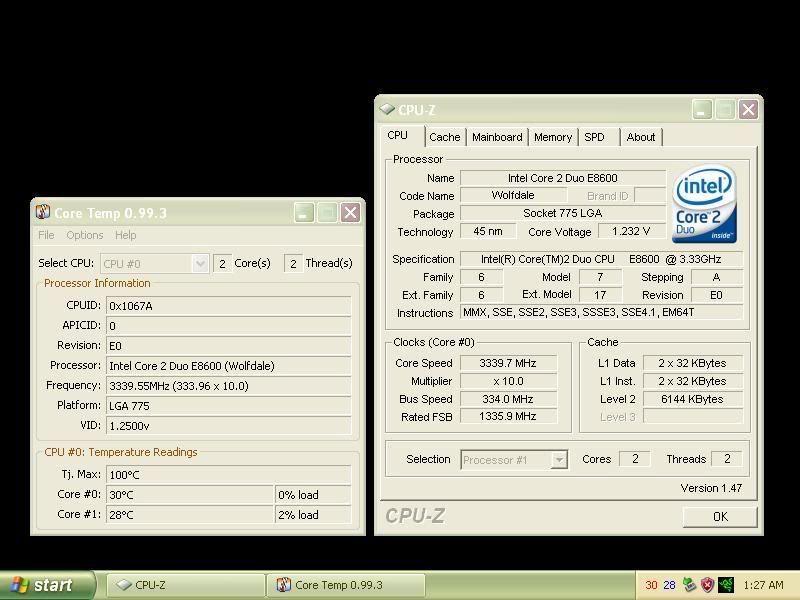Open the About tab
Screen dimensions: 800x600
641,137
